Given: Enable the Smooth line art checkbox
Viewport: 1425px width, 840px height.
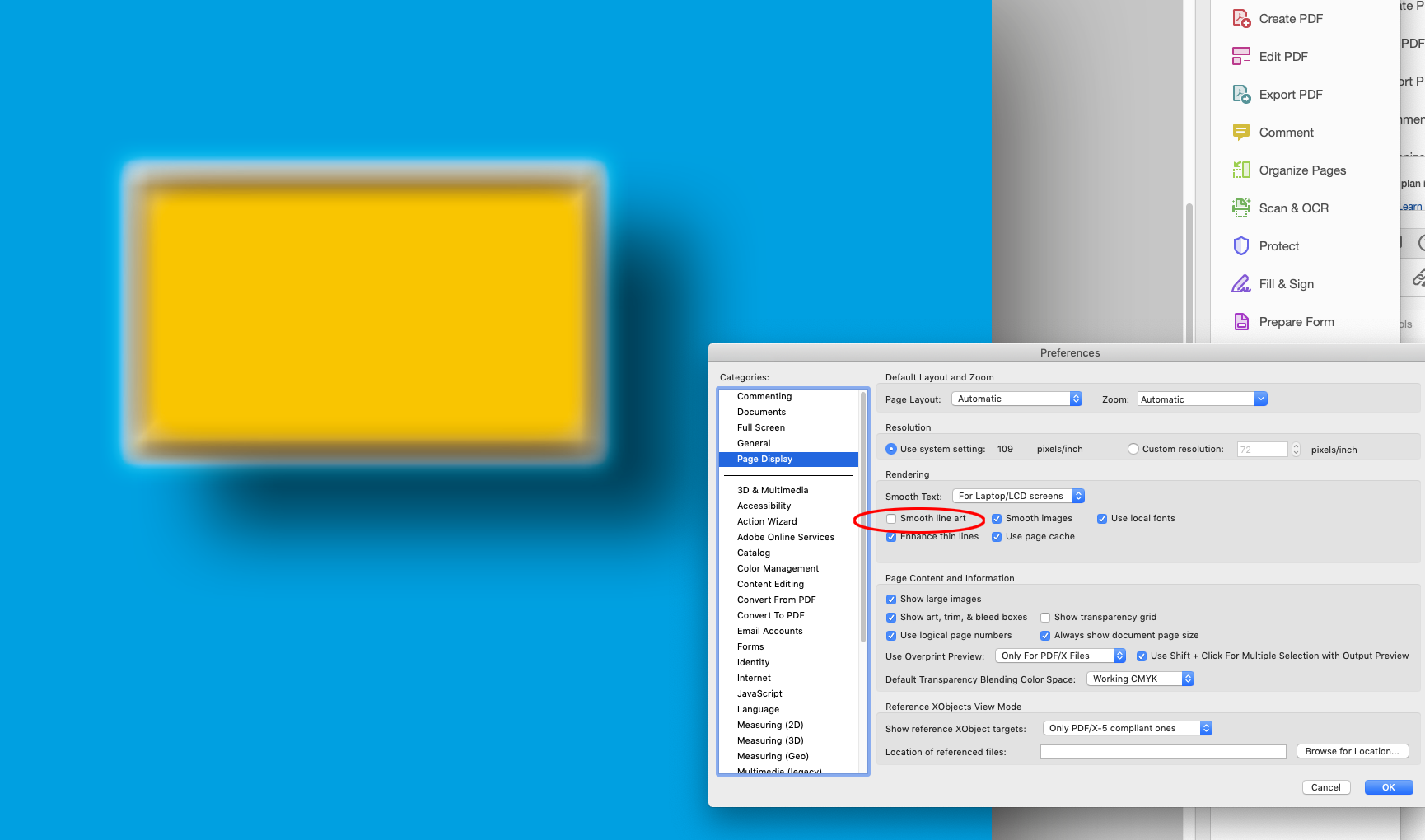Looking at the screenshot, I should tap(890, 518).
